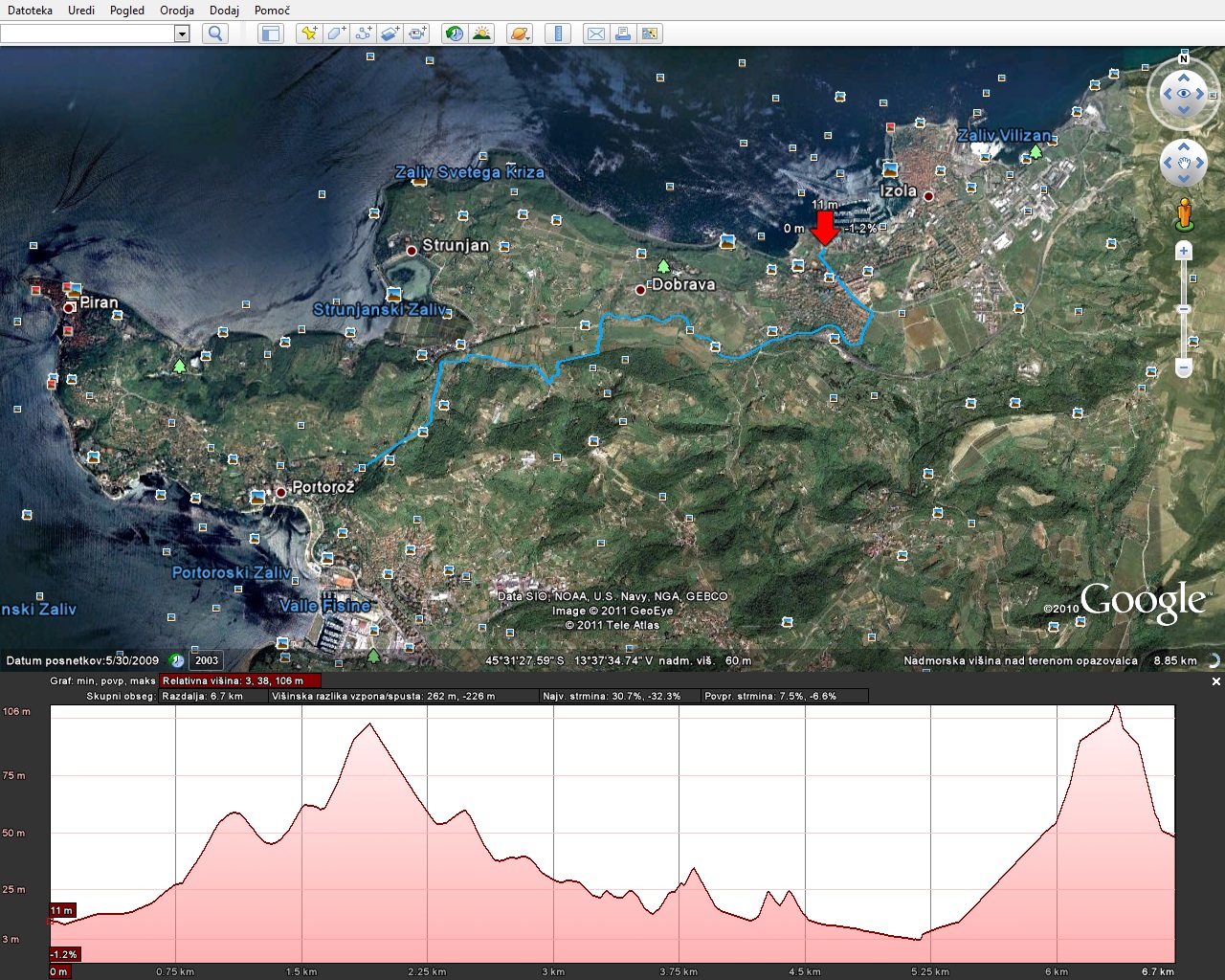Open the Orodja menu

pos(177,10)
